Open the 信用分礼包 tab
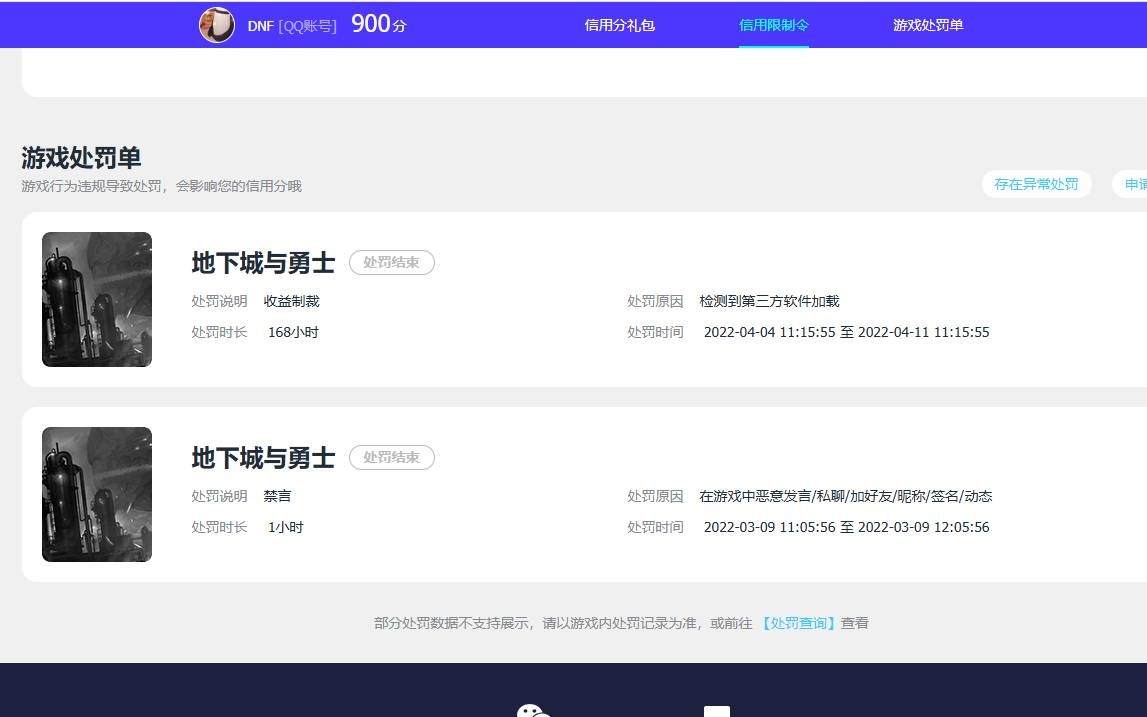 [620, 25]
